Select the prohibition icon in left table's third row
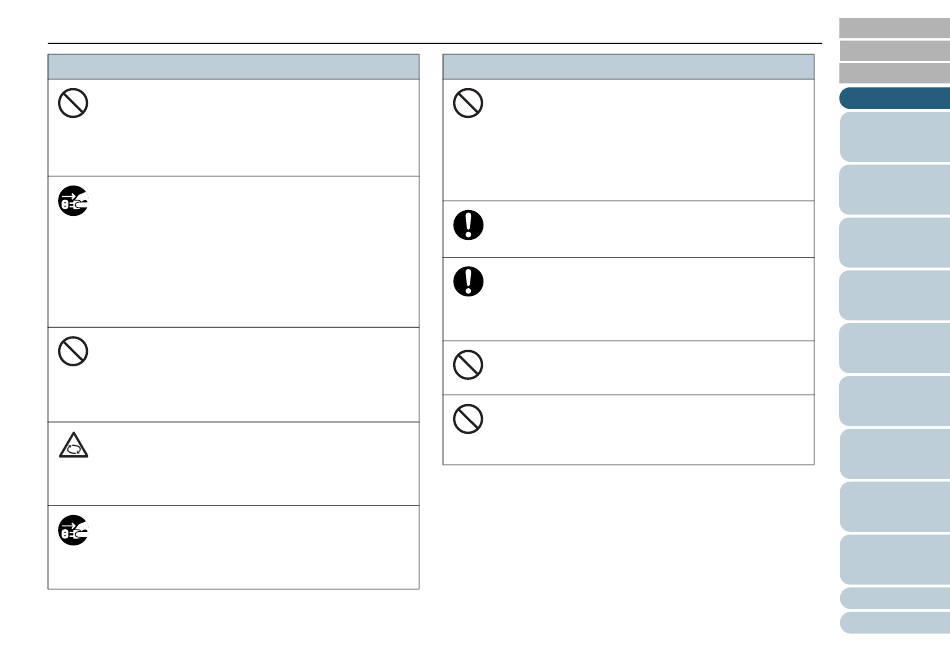 tap(73, 351)
